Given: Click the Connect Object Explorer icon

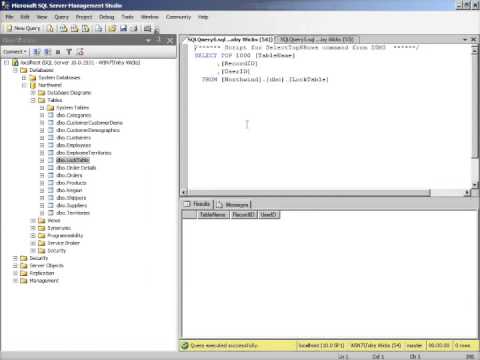Looking at the screenshot, I should click(37, 52).
